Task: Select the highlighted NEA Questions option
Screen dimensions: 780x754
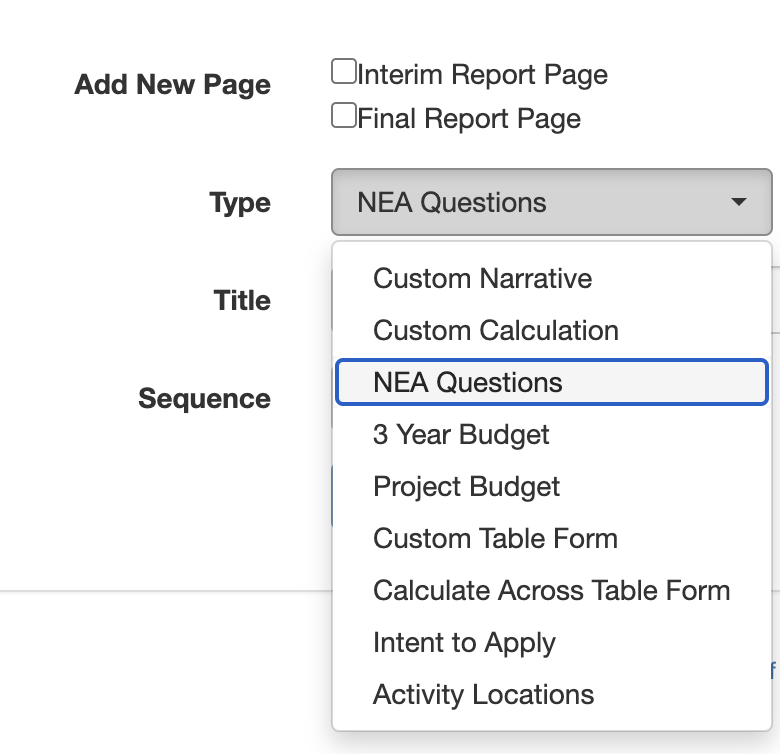Action: coord(552,382)
